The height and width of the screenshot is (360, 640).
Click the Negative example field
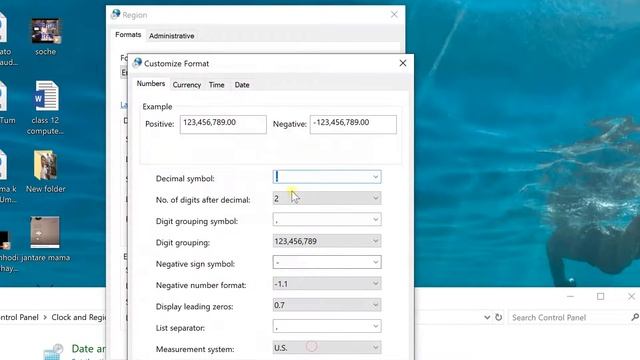[x=353, y=124]
